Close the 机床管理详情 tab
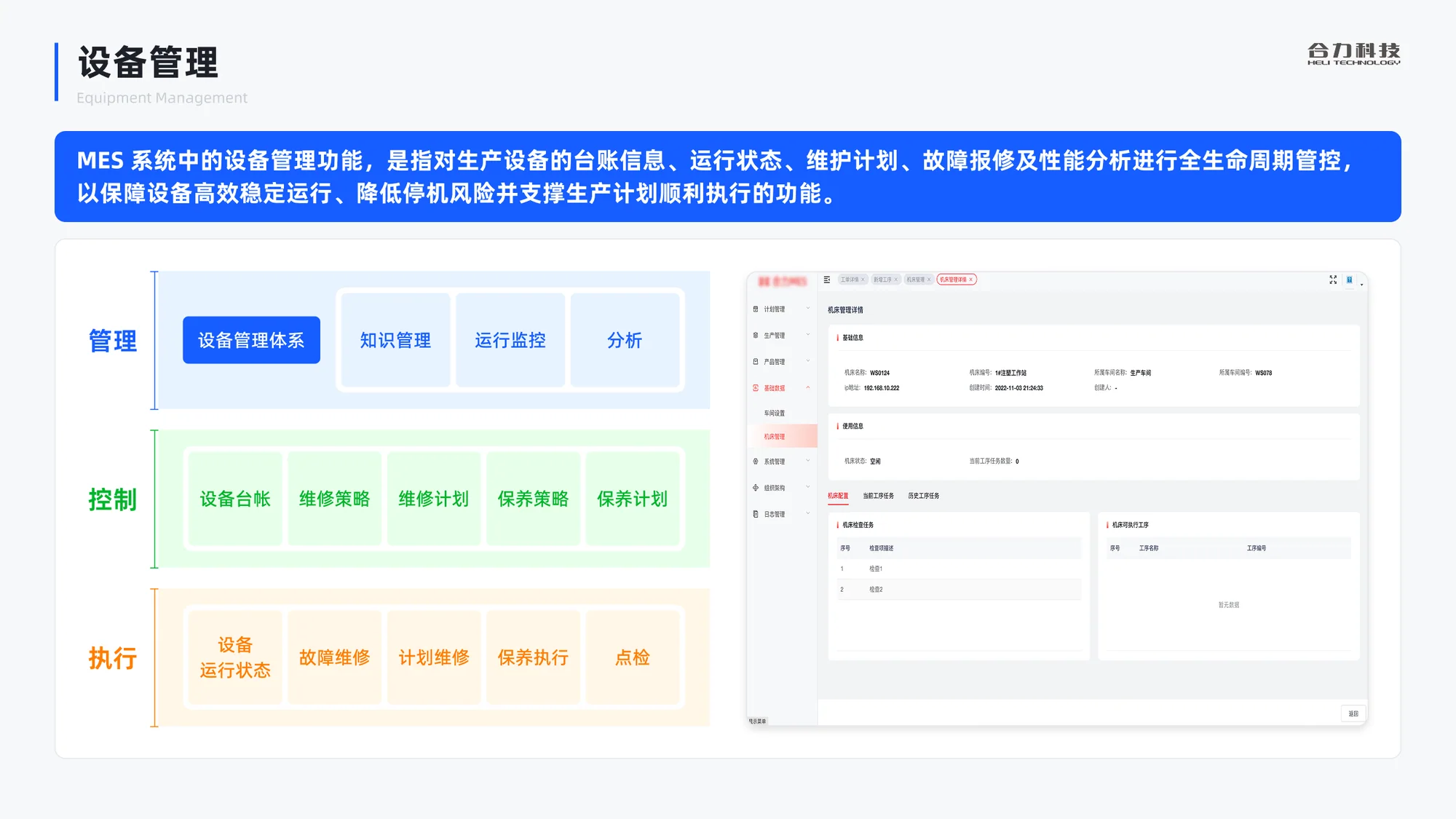 (970, 280)
